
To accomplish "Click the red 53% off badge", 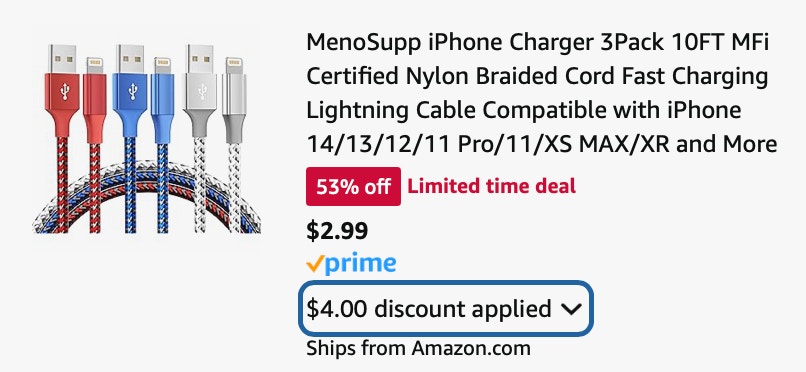I will click(353, 187).
